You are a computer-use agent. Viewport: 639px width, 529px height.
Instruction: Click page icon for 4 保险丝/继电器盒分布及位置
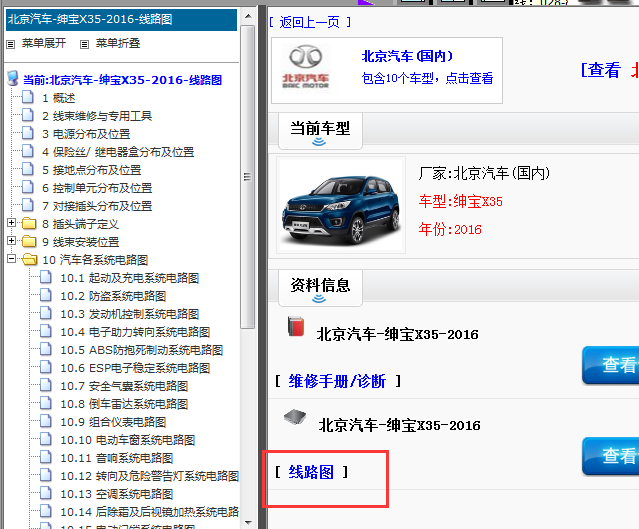click(28, 151)
